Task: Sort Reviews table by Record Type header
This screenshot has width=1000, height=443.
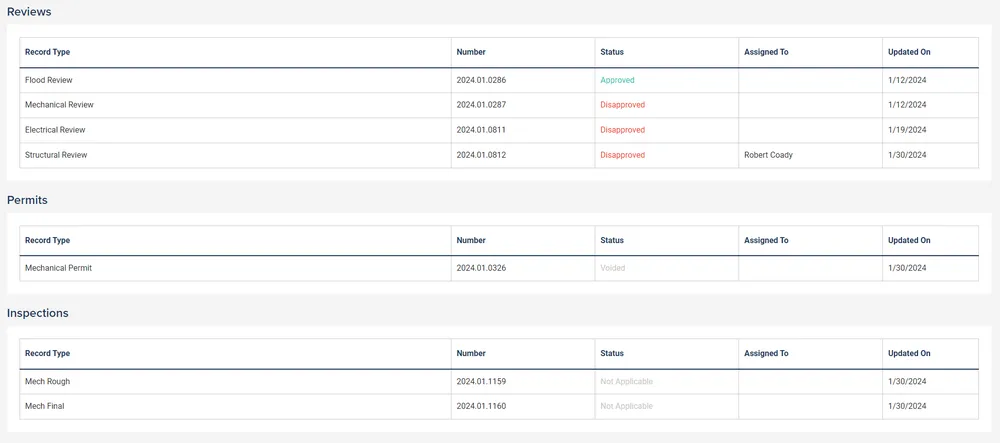Action: (x=47, y=52)
